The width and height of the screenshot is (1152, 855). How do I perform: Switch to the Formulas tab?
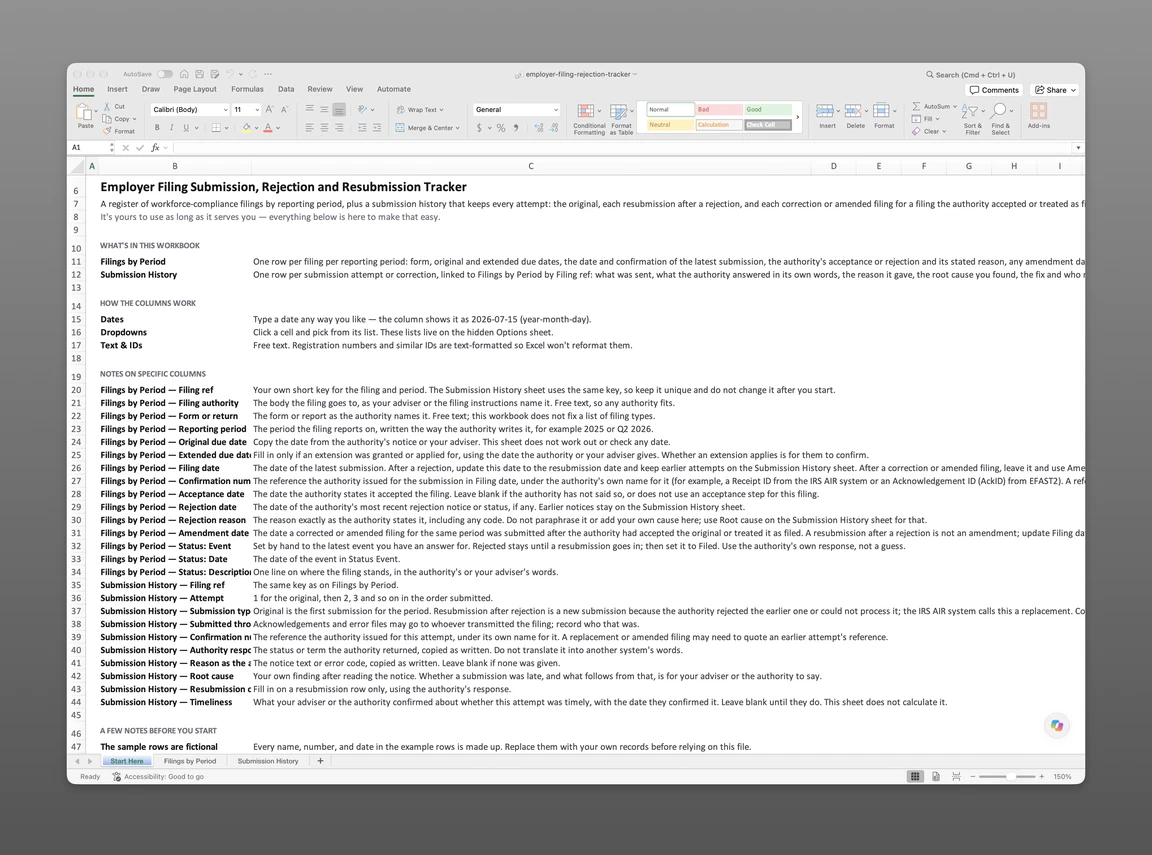(x=247, y=89)
